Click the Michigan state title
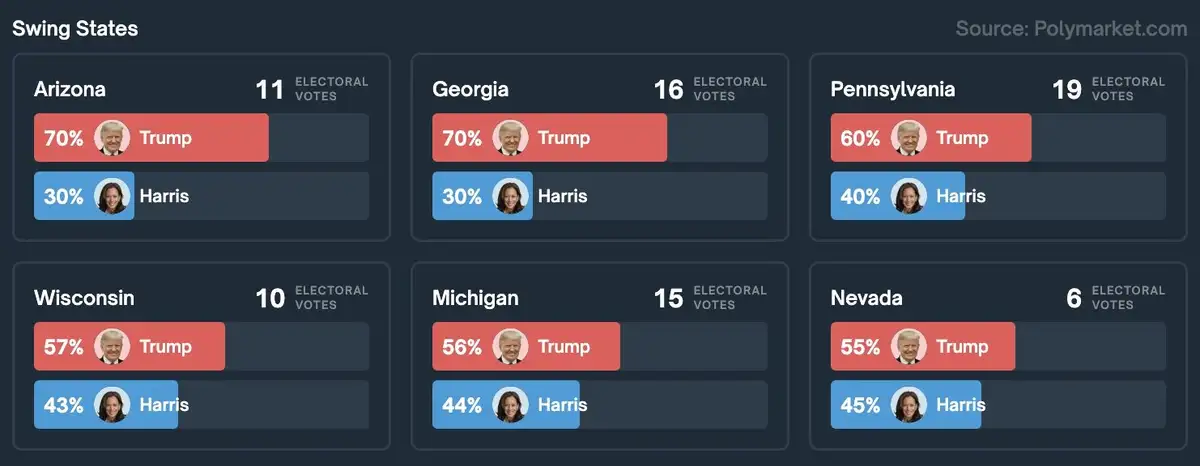This screenshot has height=466, width=1200. click(475, 298)
